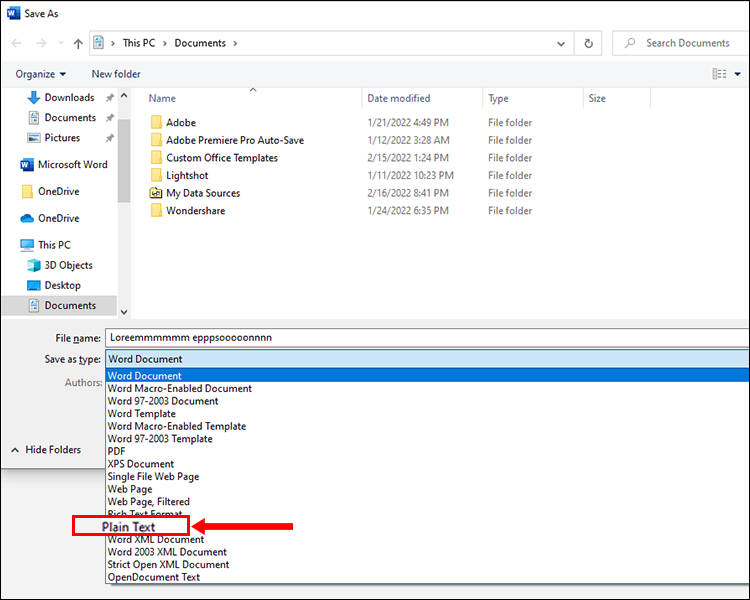Choose PDF in the file type list

click(116, 451)
